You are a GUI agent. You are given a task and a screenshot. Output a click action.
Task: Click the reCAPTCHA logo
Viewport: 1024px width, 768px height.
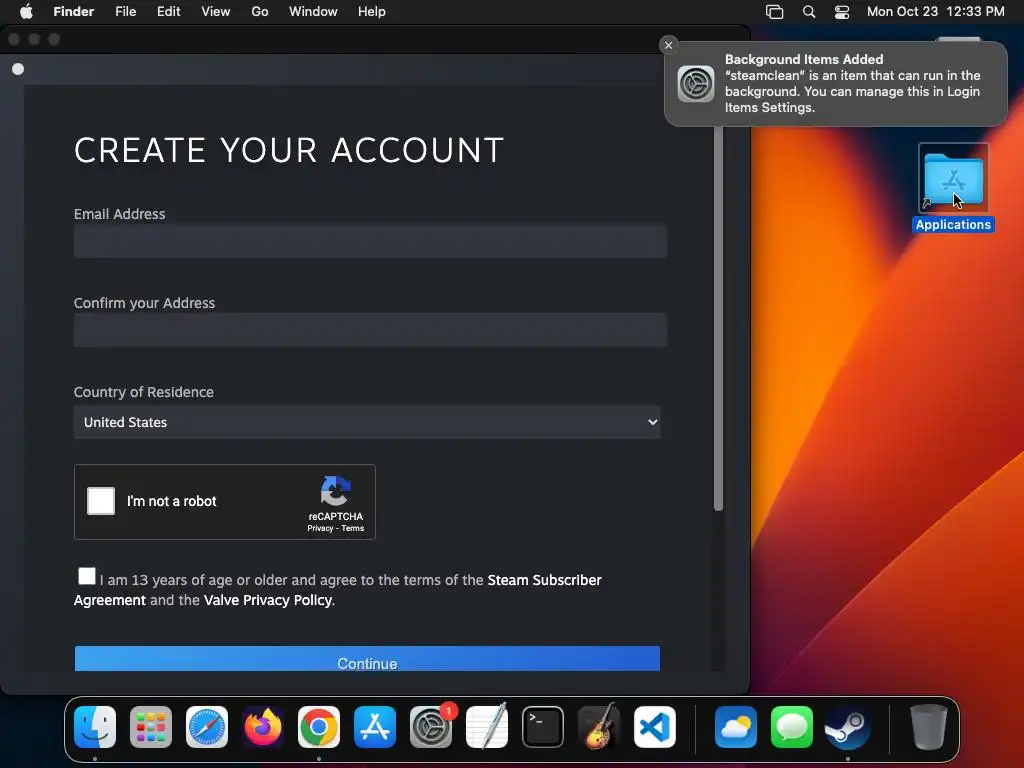pyautogui.click(x=335, y=491)
